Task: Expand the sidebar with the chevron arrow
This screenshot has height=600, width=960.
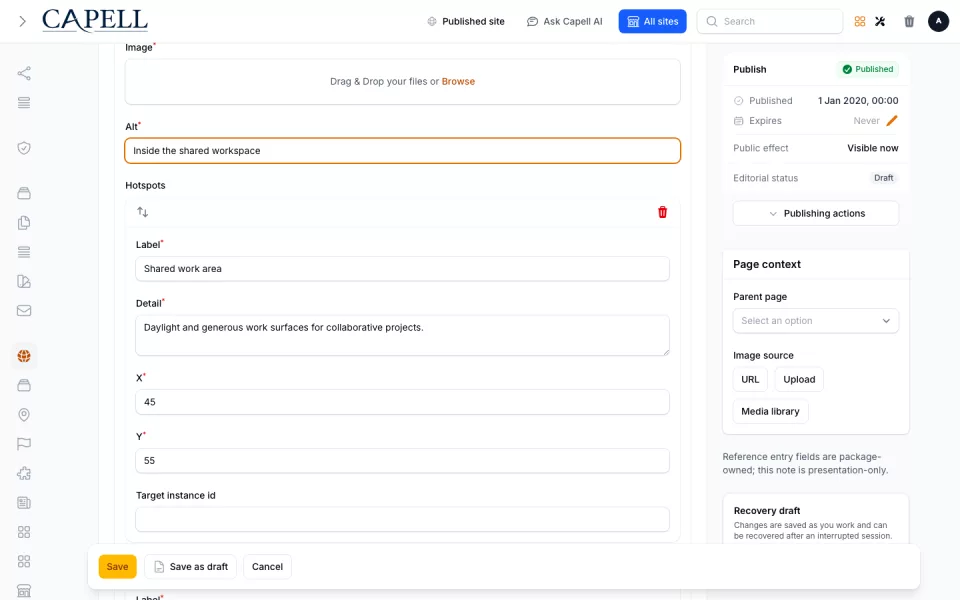Action: (23, 21)
